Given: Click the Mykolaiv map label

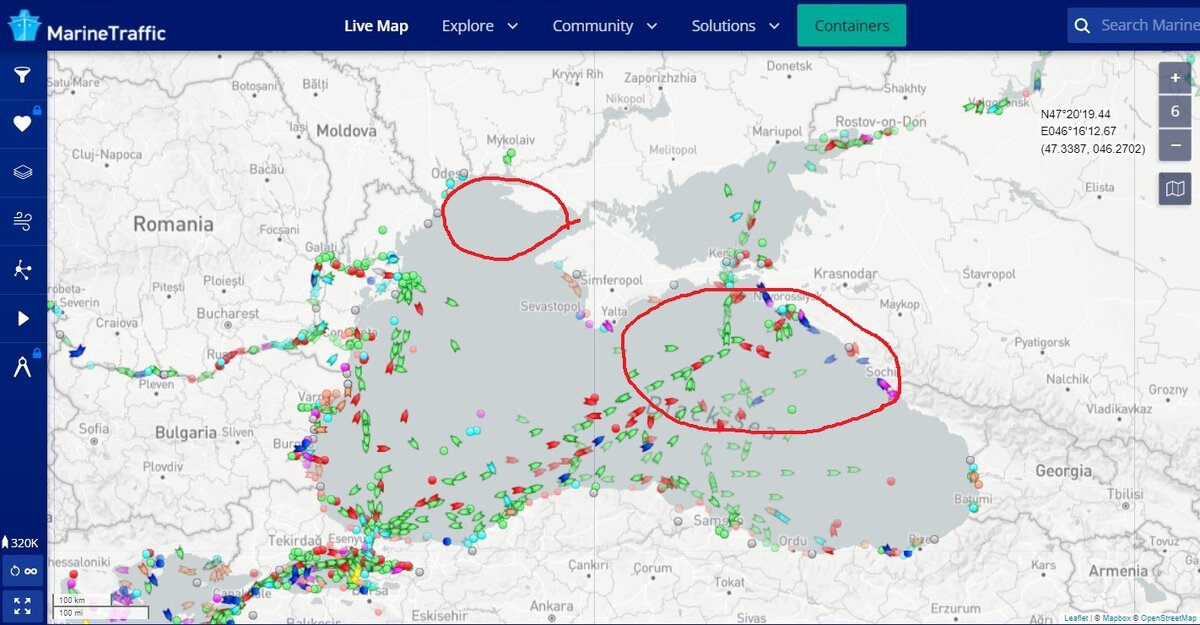Looking at the screenshot, I should (511, 140).
